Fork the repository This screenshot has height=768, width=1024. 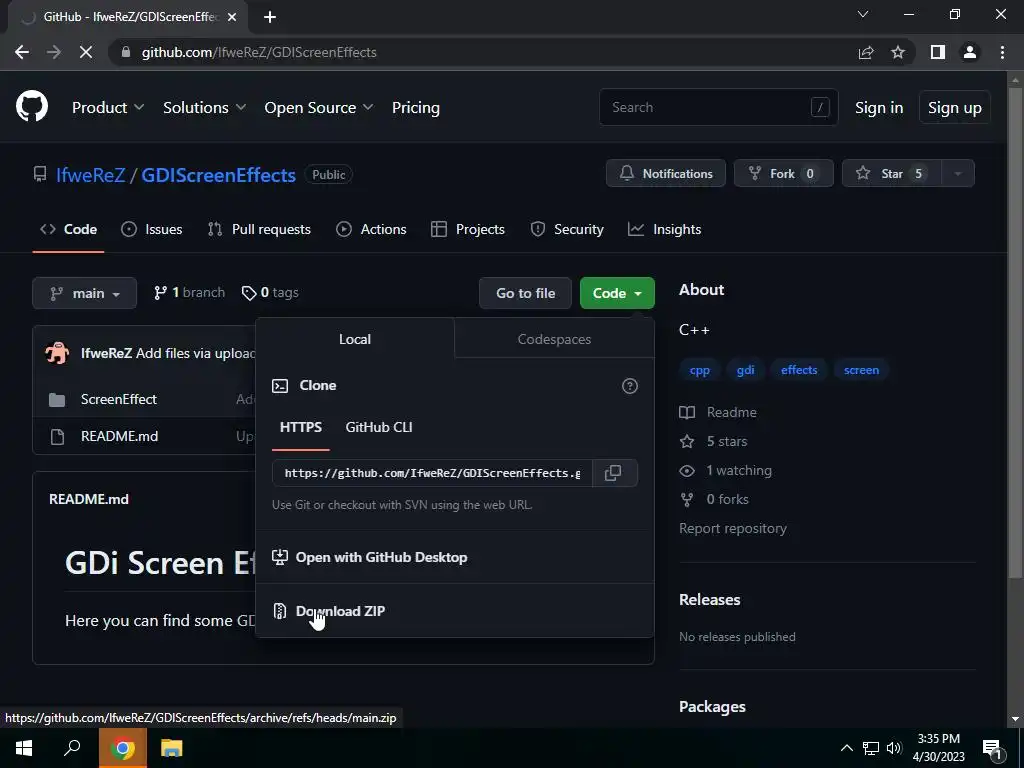click(784, 173)
